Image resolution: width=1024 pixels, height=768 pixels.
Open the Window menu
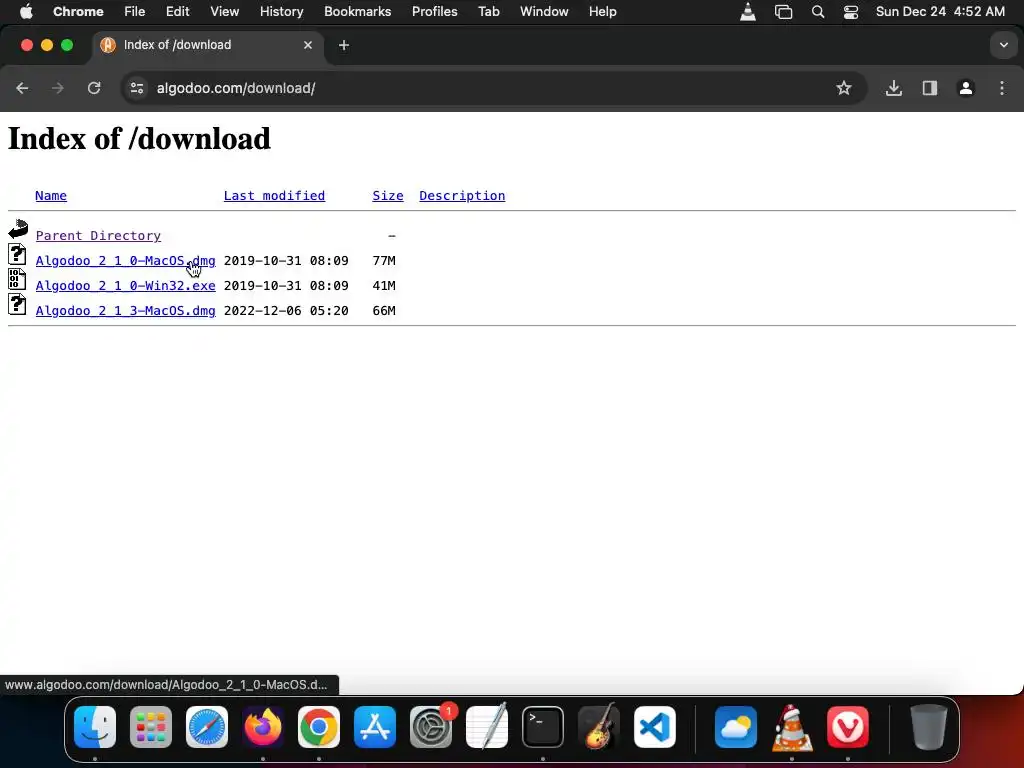[x=544, y=12]
